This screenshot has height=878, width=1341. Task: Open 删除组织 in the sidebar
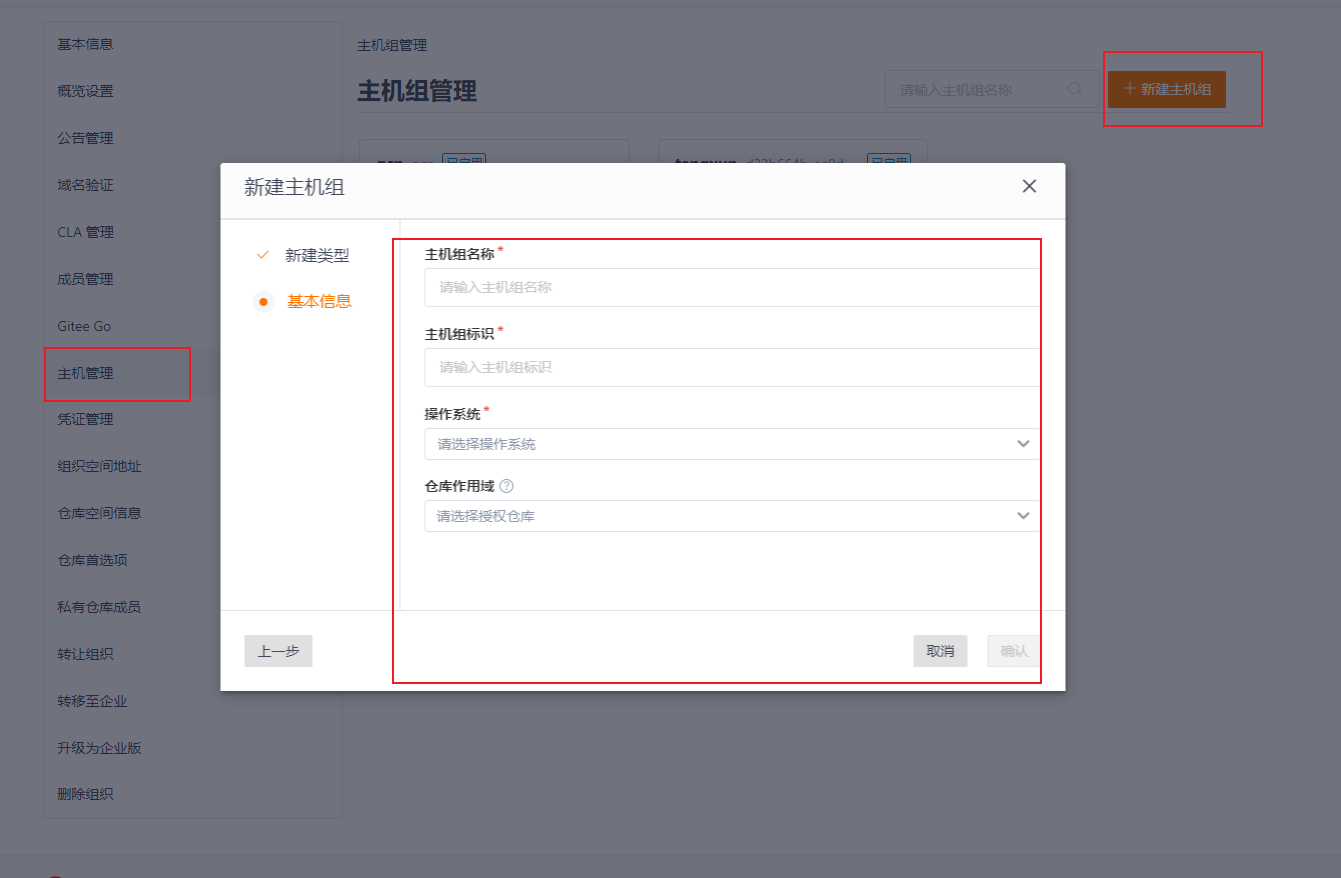pyautogui.click(x=85, y=794)
